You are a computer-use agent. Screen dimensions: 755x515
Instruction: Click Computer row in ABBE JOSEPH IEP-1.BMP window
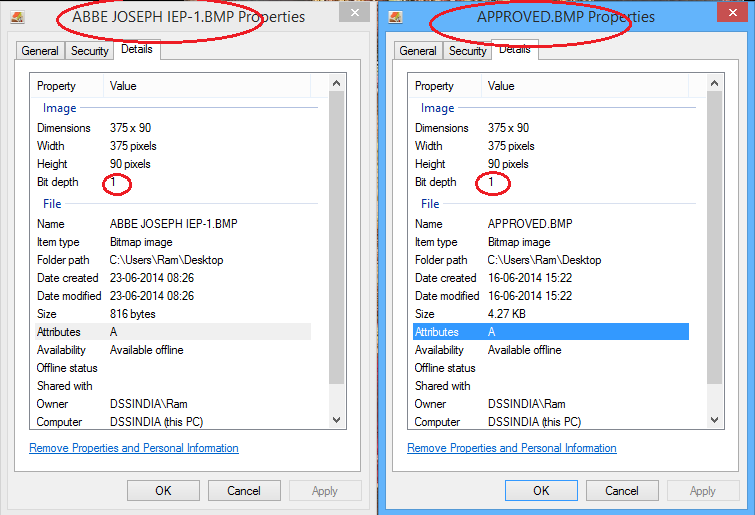(173, 422)
